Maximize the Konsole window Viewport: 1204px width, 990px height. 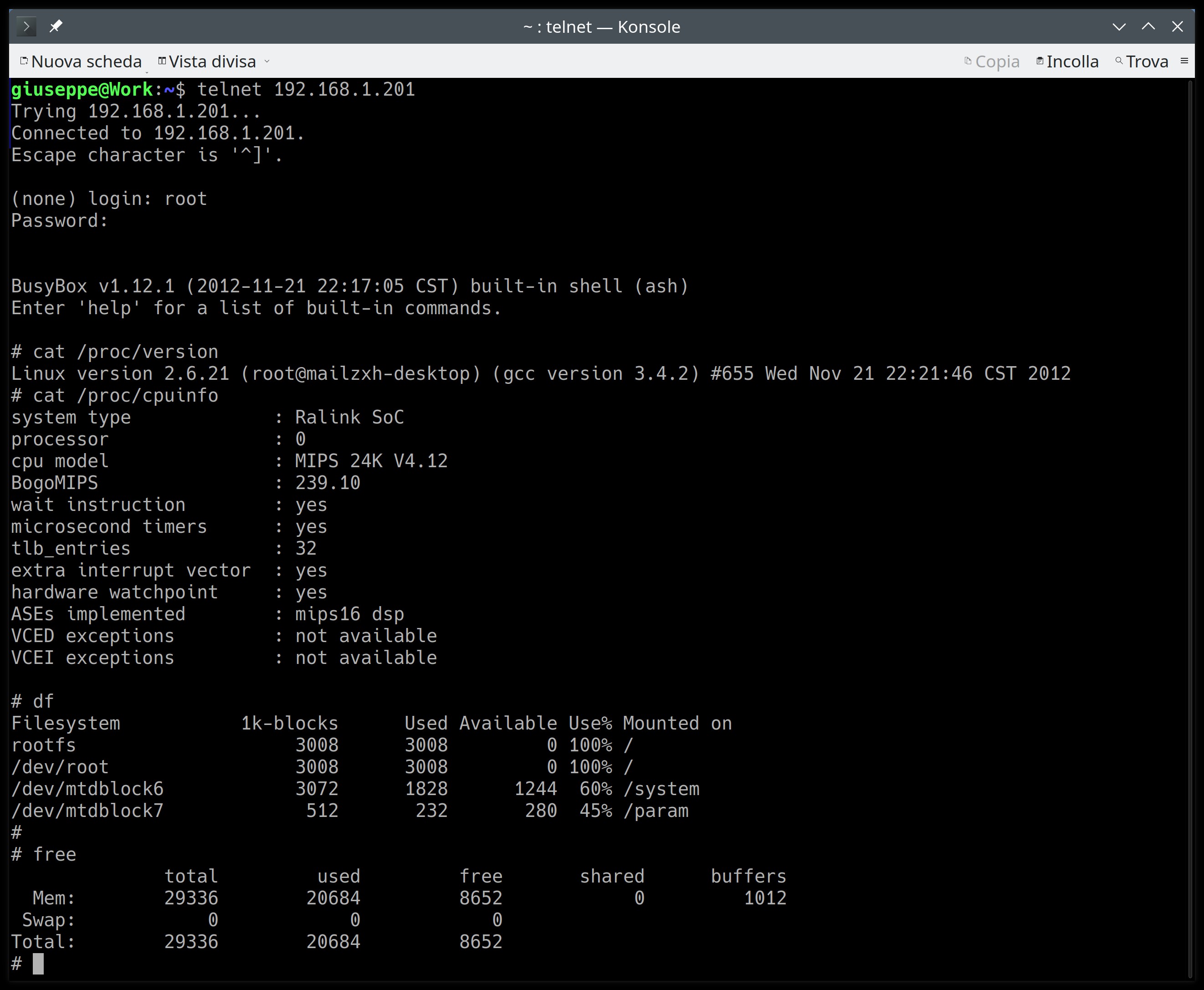[1148, 26]
